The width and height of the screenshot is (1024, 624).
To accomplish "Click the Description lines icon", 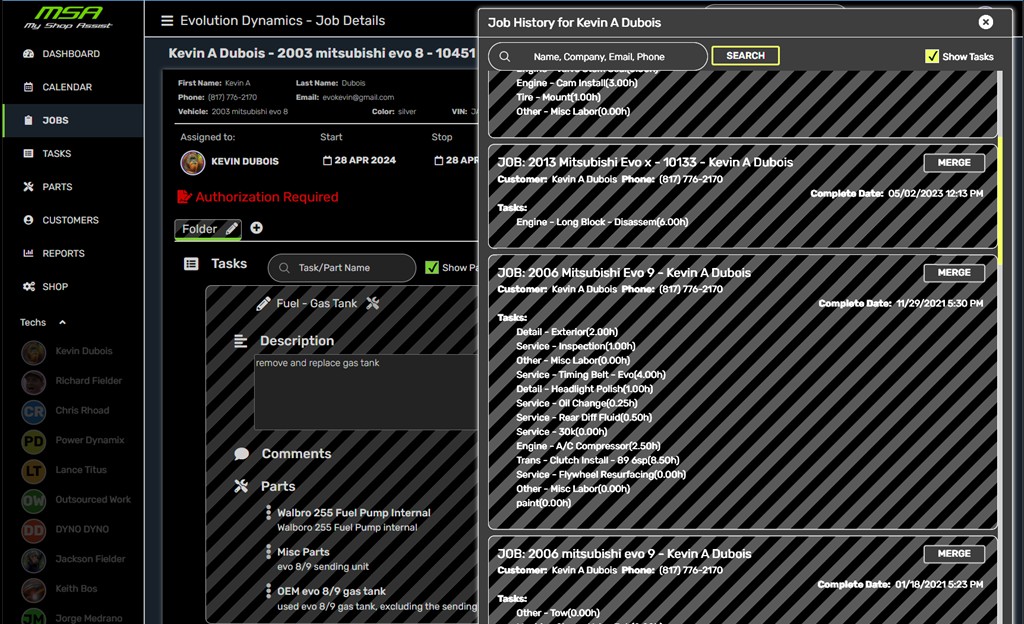I will [x=241, y=341].
